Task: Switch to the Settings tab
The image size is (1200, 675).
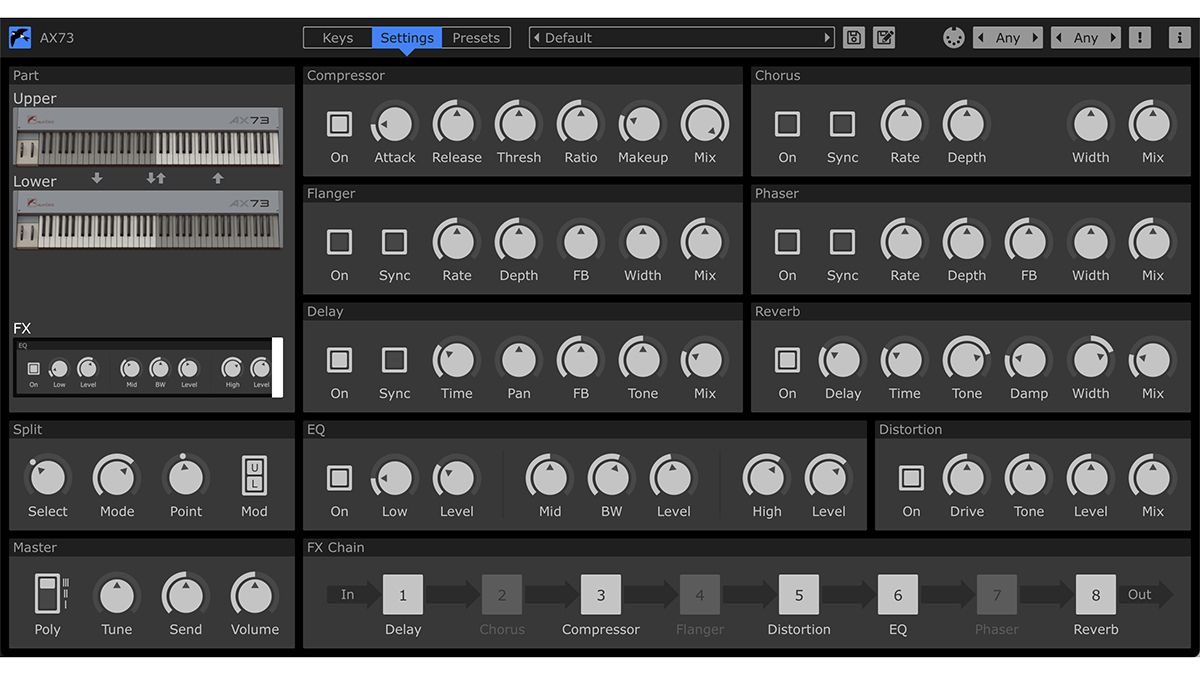Action: click(407, 38)
